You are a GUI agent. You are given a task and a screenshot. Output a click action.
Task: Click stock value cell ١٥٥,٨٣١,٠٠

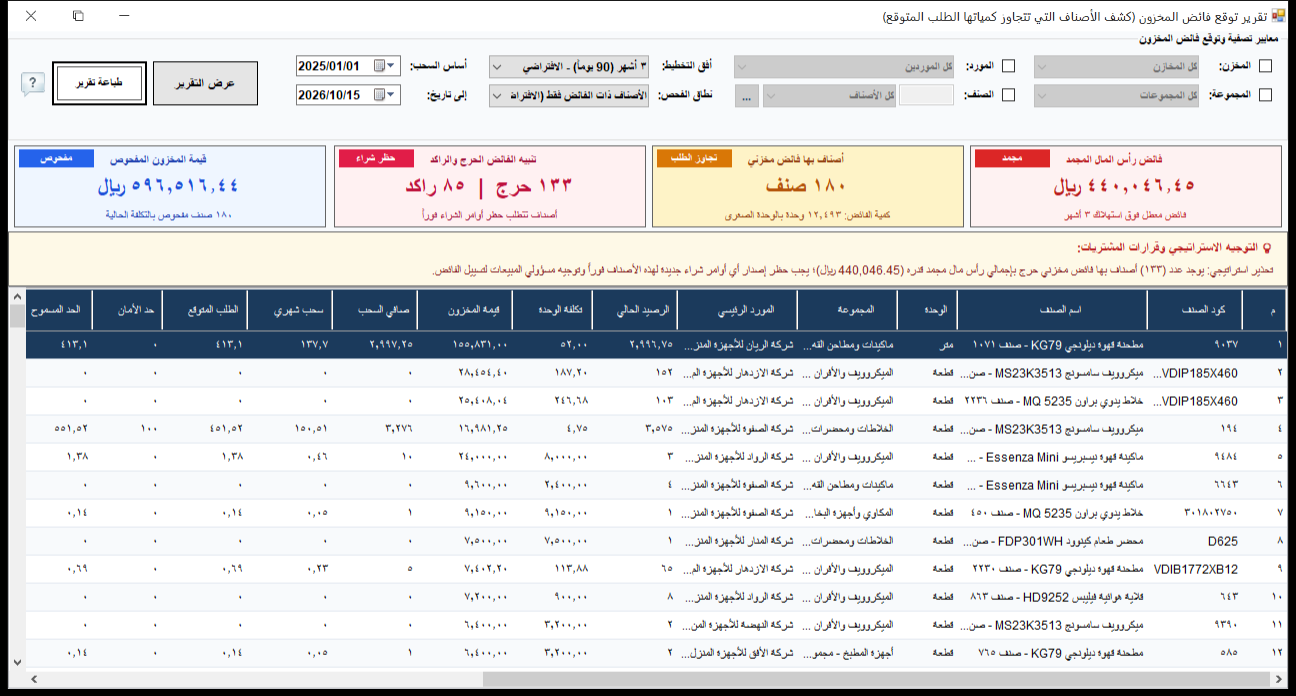point(466,344)
